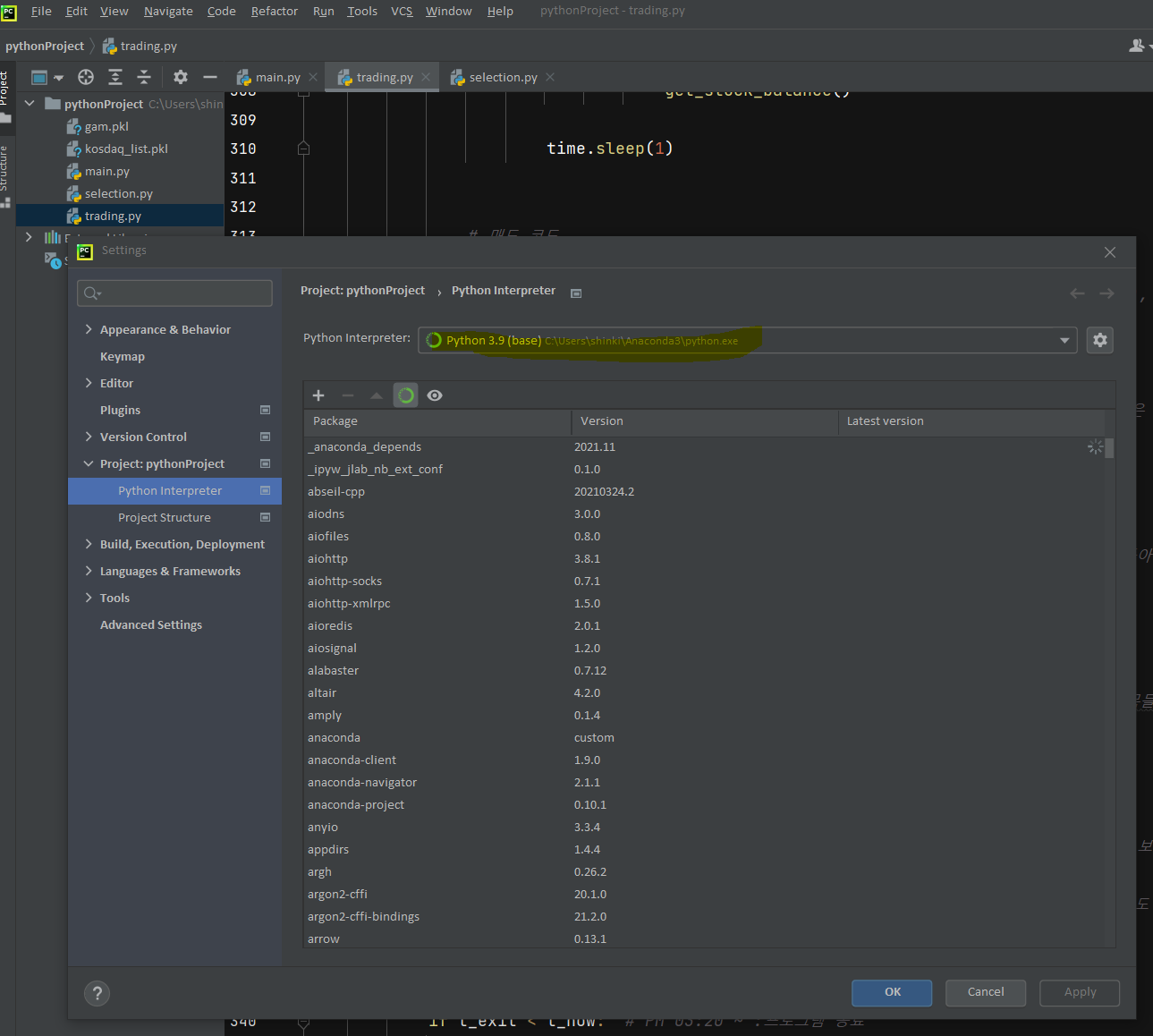Collapse the pythonProject root folder
The height and width of the screenshot is (1036, 1153).
pos(30,104)
